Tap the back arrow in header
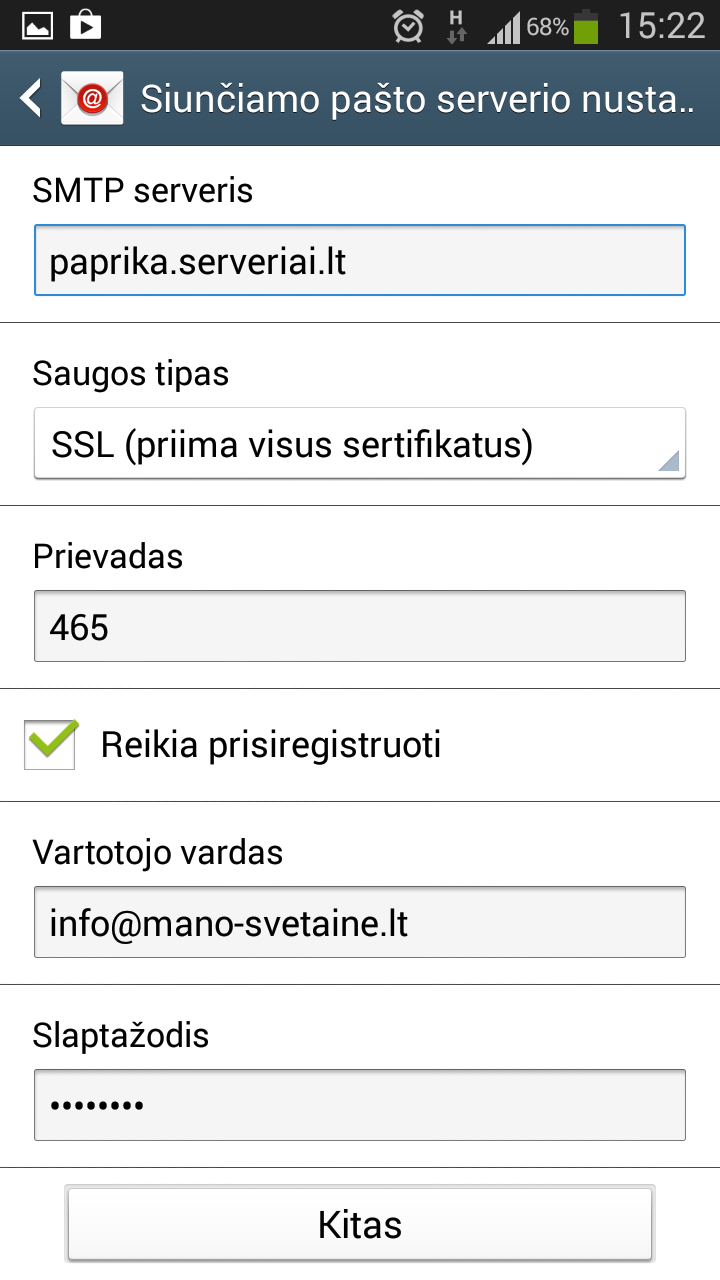 (32, 98)
